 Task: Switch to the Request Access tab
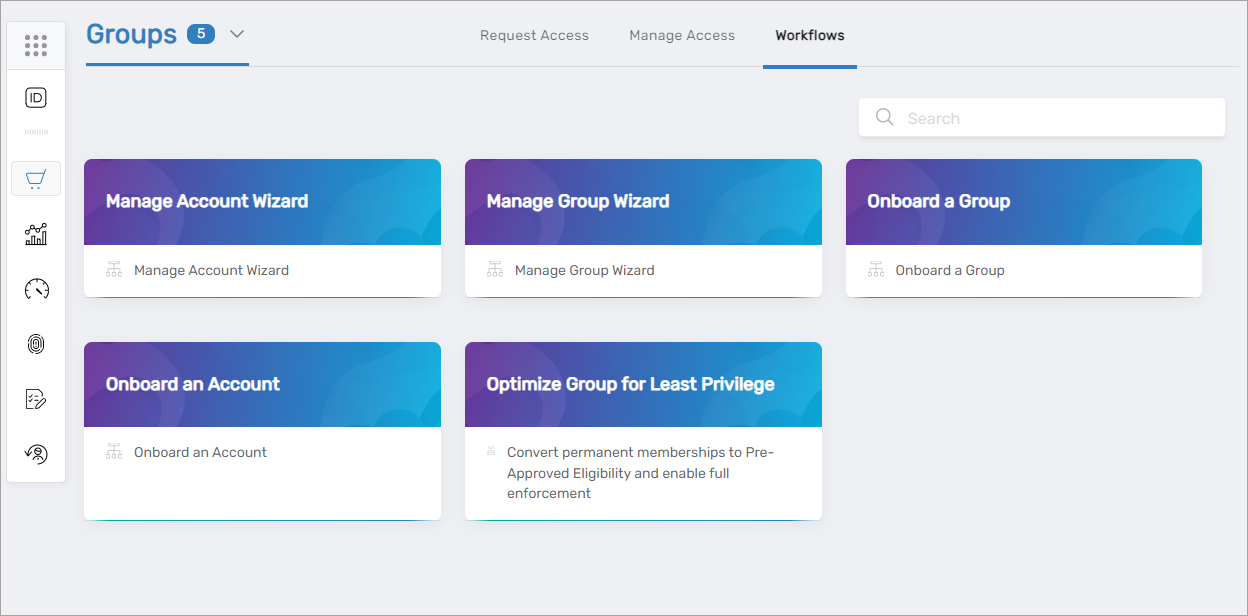tap(534, 35)
